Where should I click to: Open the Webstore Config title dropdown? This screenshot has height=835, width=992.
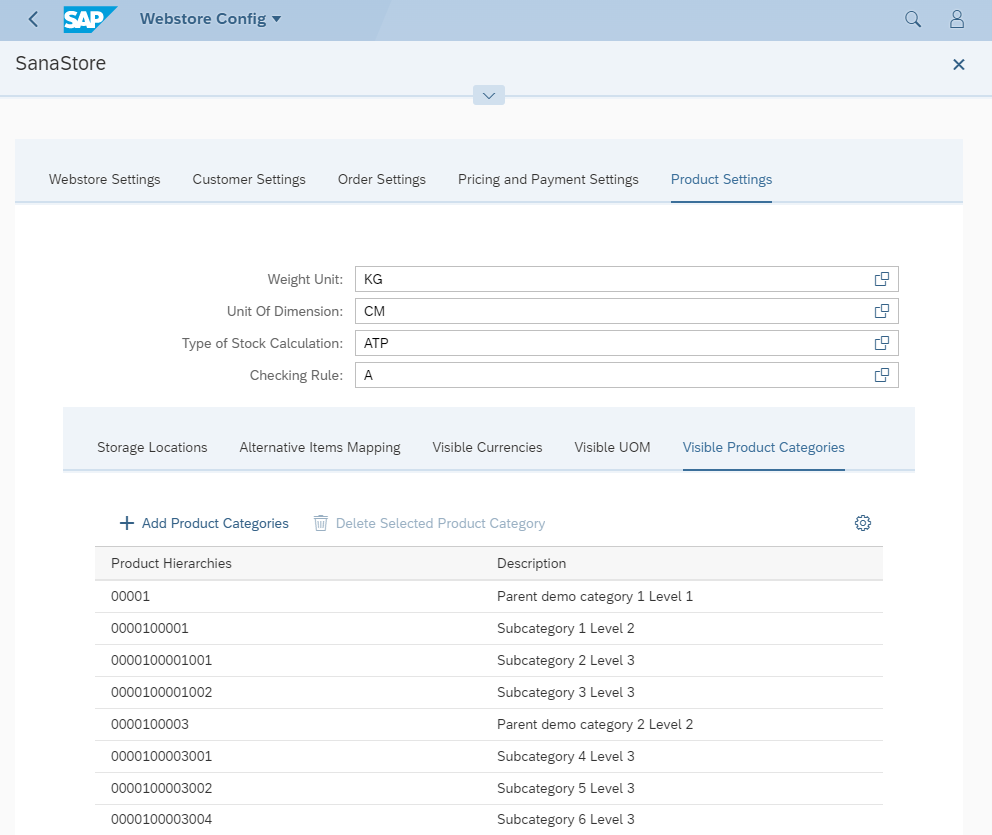210,18
